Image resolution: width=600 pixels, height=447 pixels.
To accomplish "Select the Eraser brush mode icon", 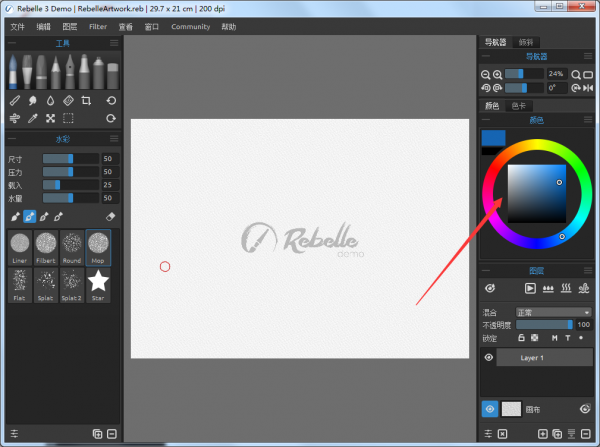I will [111, 216].
